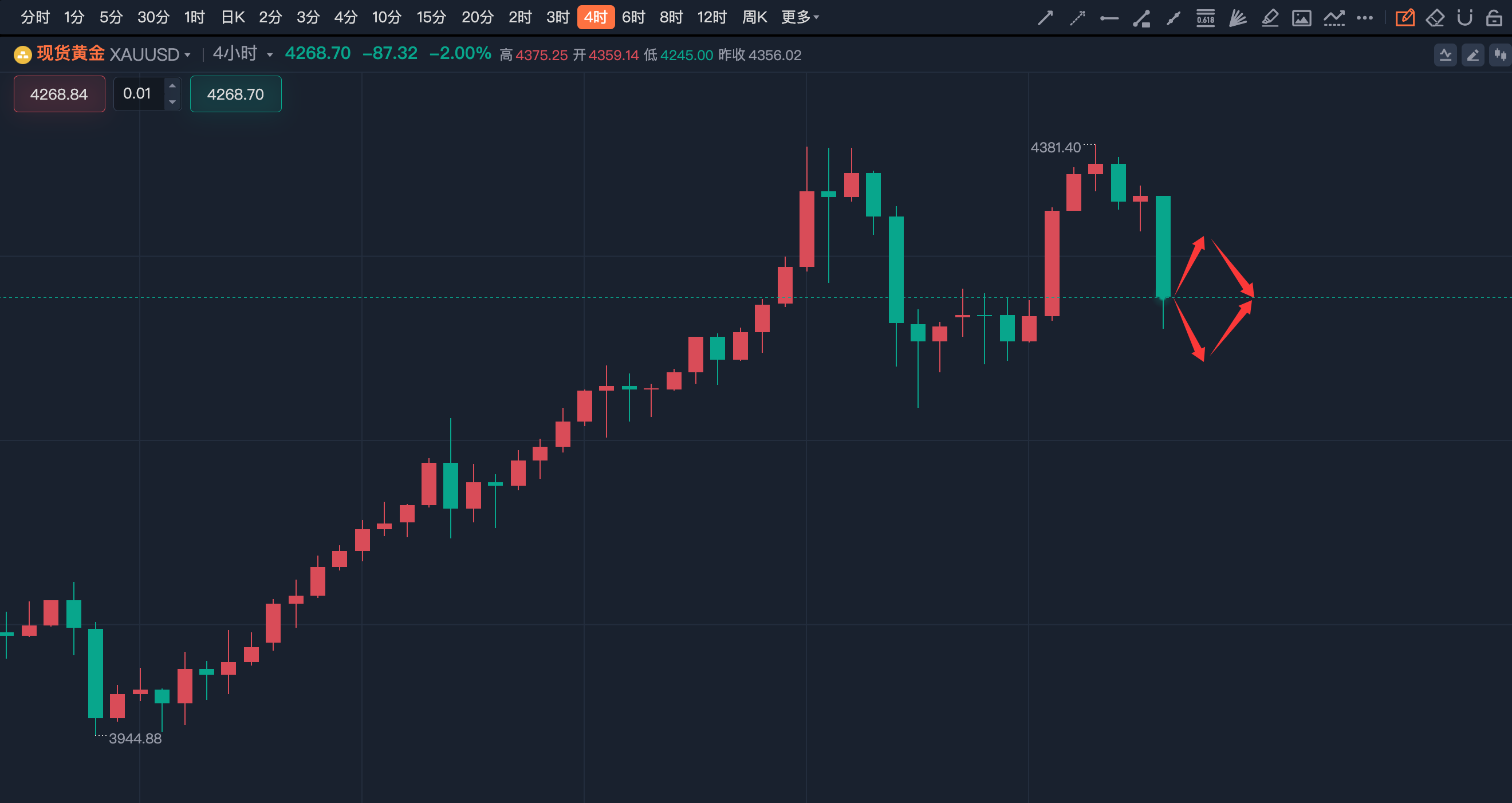Switch to the 30分 timeframe tab
1512x803 pixels.
(x=153, y=18)
